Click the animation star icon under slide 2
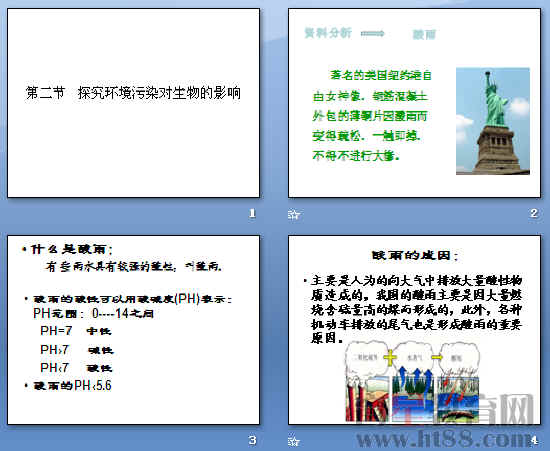The image size is (550, 451). tap(294, 214)
